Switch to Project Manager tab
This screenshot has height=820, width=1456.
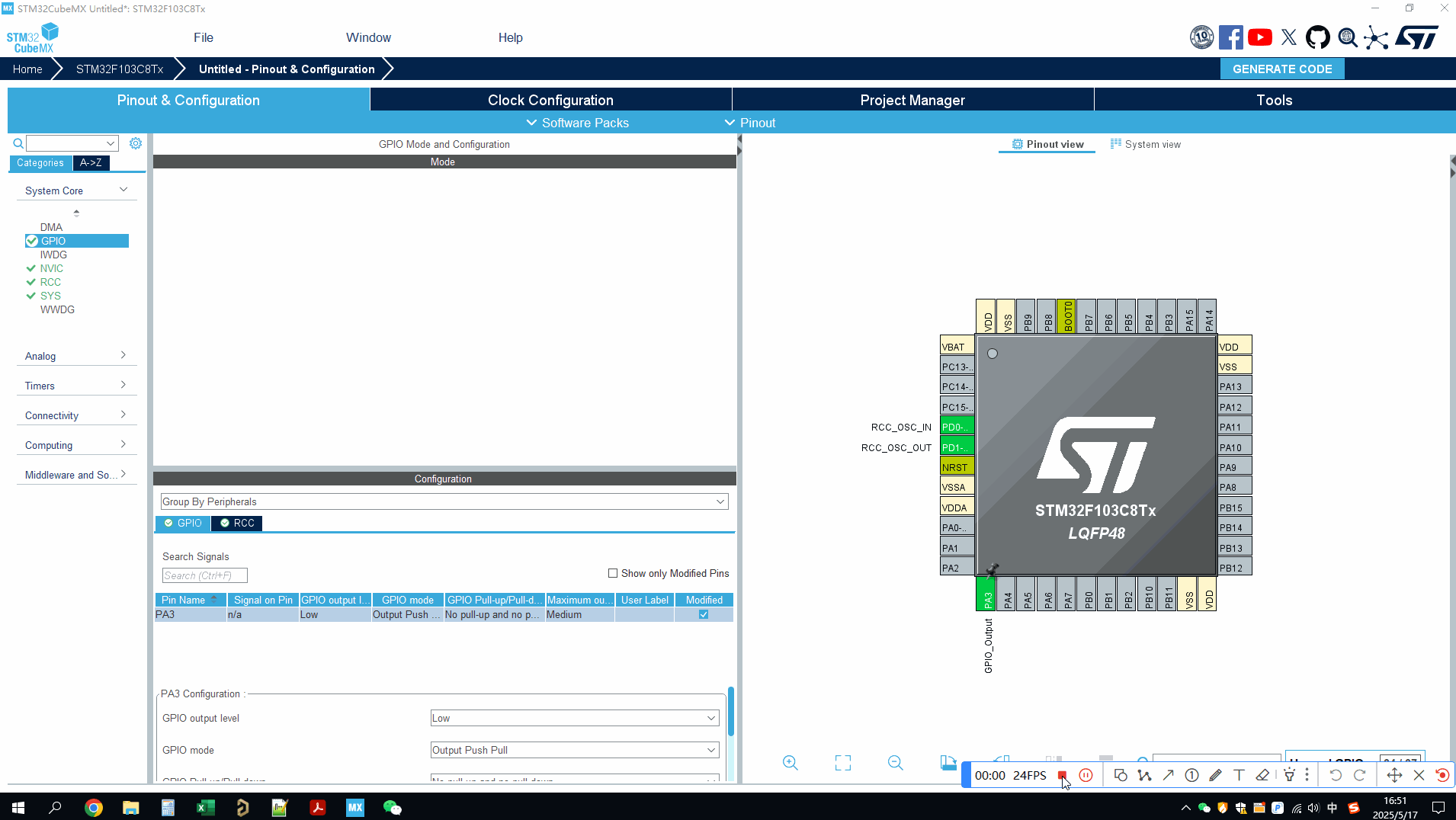(912, 100)
